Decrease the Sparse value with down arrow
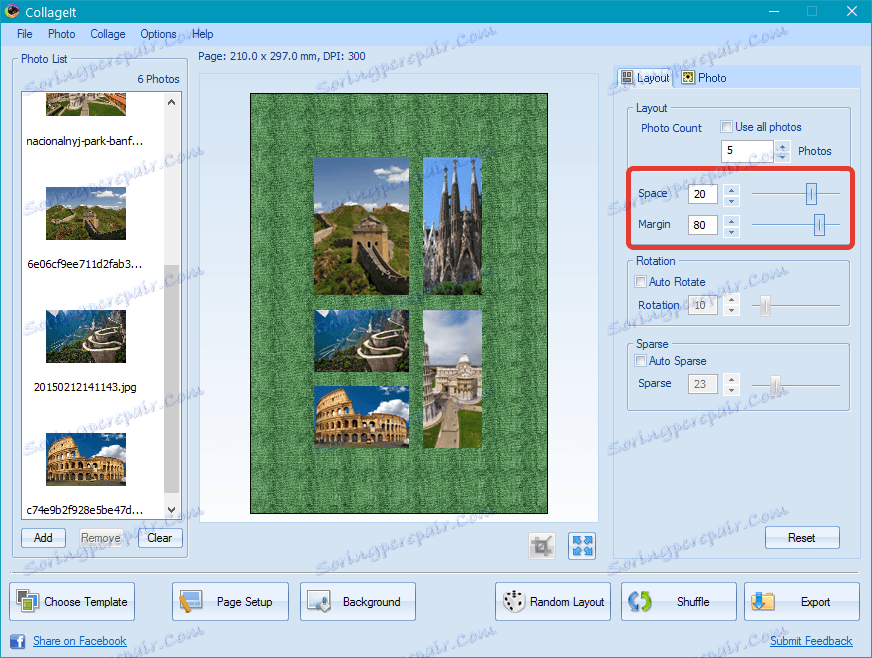Image resolution: width=872 pixels, height=658 pixels. tap(732, 389)
